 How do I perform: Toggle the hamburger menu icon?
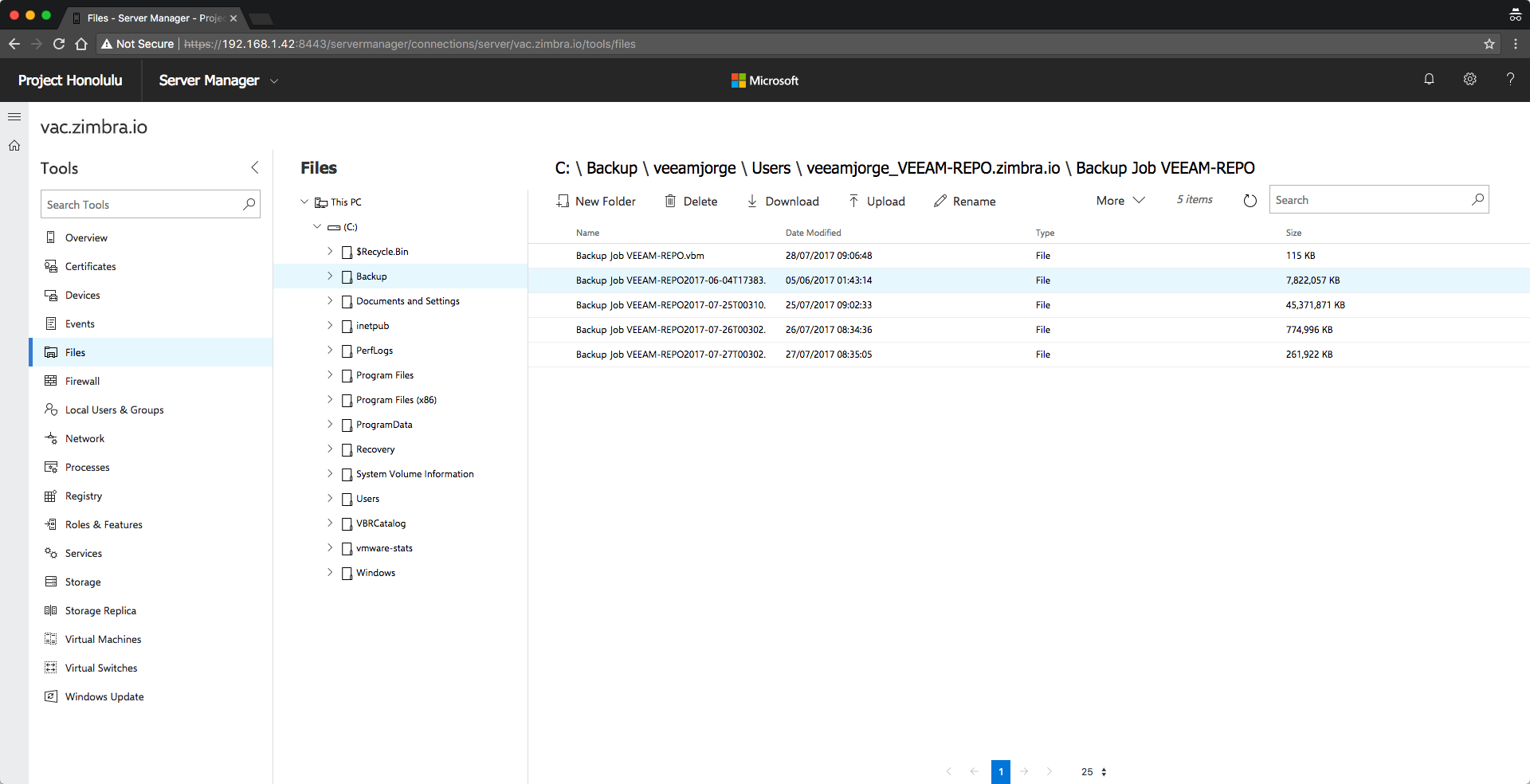(14, 117)
